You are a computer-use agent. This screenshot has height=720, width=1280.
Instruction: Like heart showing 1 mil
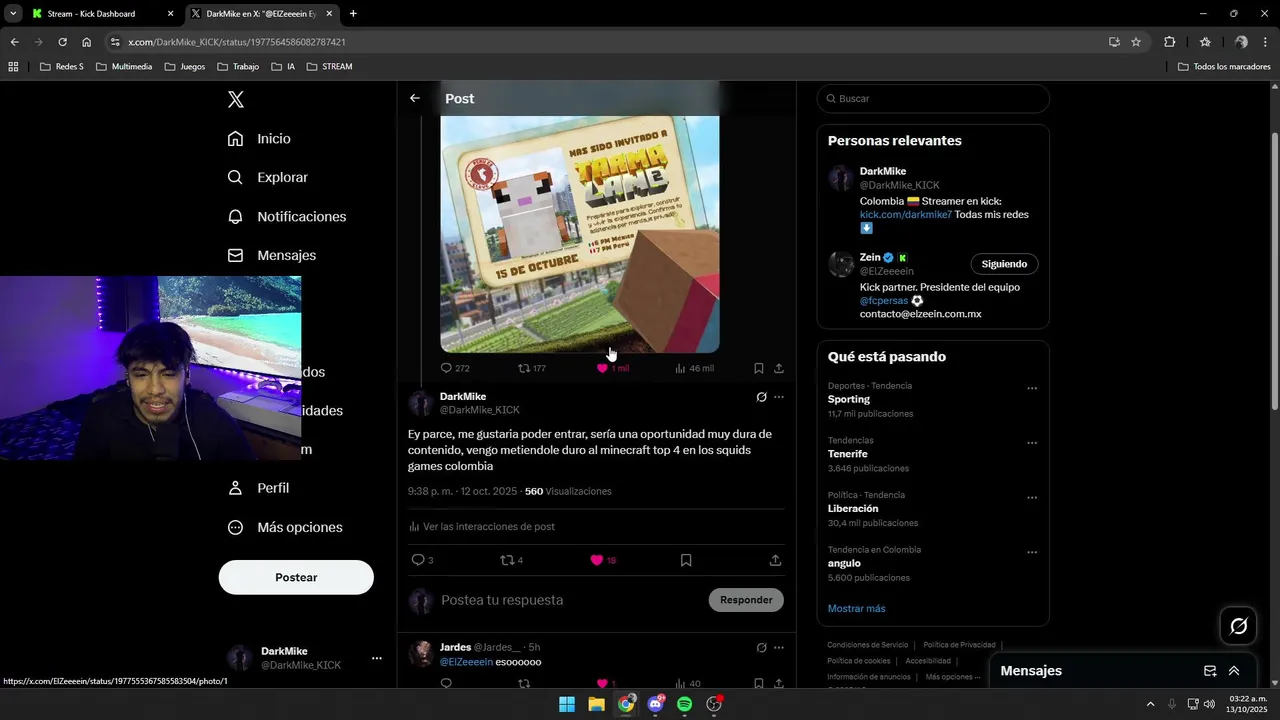602,368
